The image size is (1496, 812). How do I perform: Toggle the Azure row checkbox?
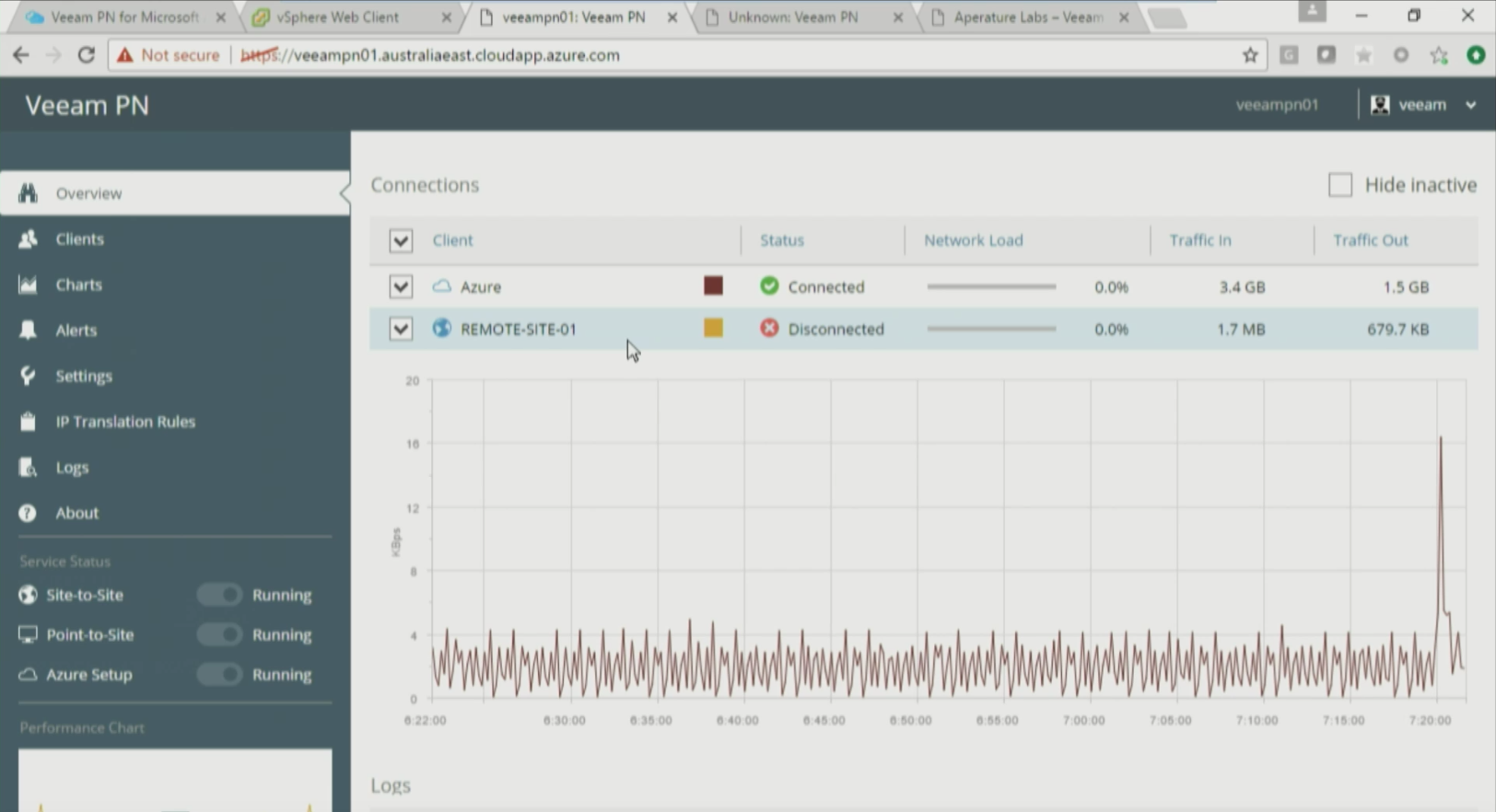(x=401, y=286)
